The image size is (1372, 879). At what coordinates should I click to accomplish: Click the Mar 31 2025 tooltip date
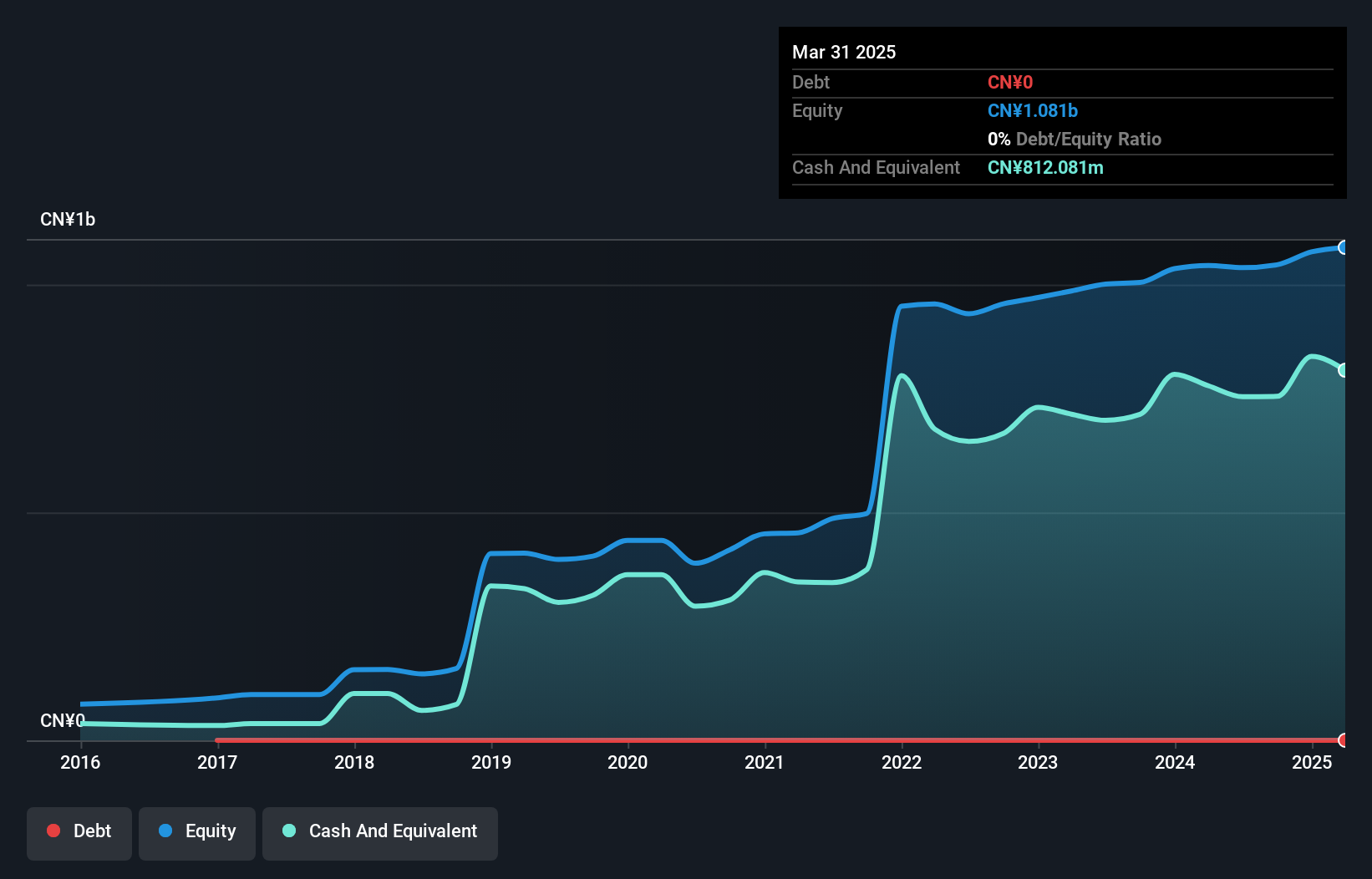click(844, 52)
